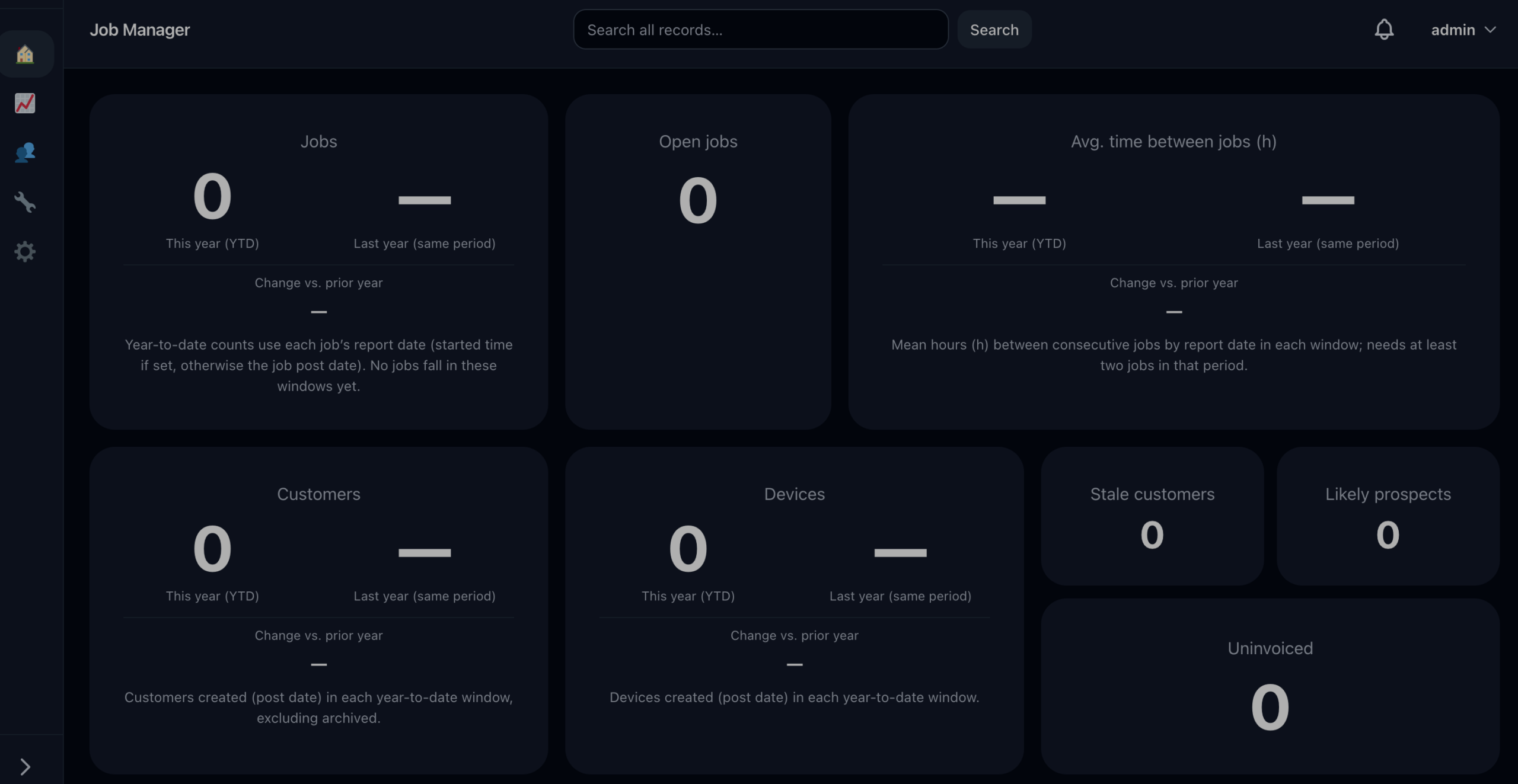Open the reports chart sidebar icon
This screenshot has width=1518, height=784.
tap(25, 103)
